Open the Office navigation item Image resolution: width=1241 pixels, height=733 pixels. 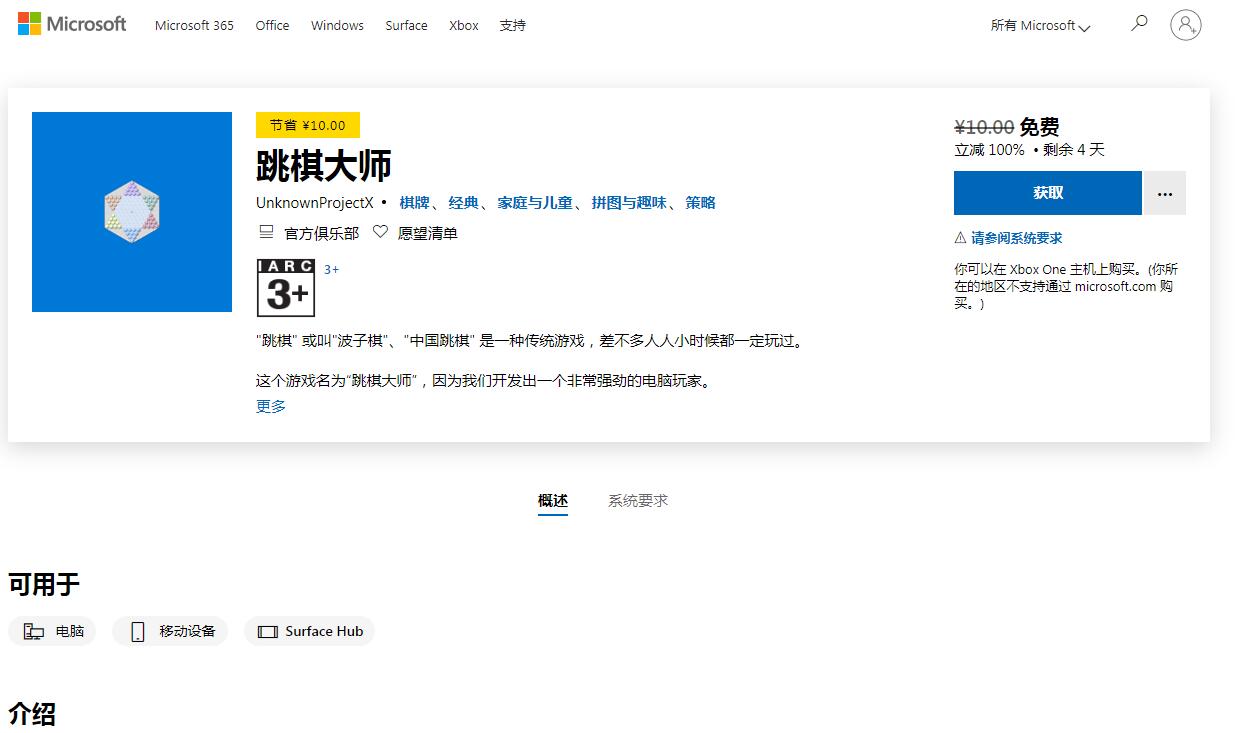[x=272, y=25]
